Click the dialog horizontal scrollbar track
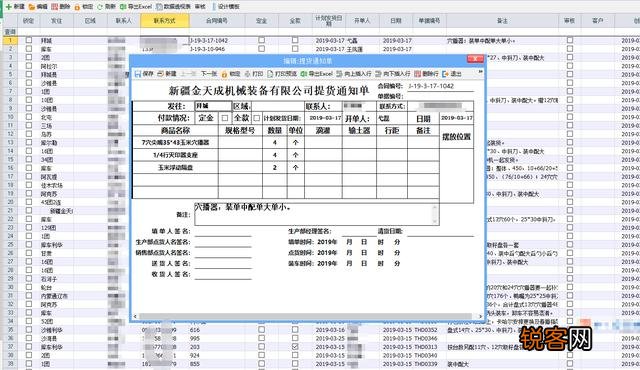The width and height of the screenshot is (640, 370). [x=306, y=317]
